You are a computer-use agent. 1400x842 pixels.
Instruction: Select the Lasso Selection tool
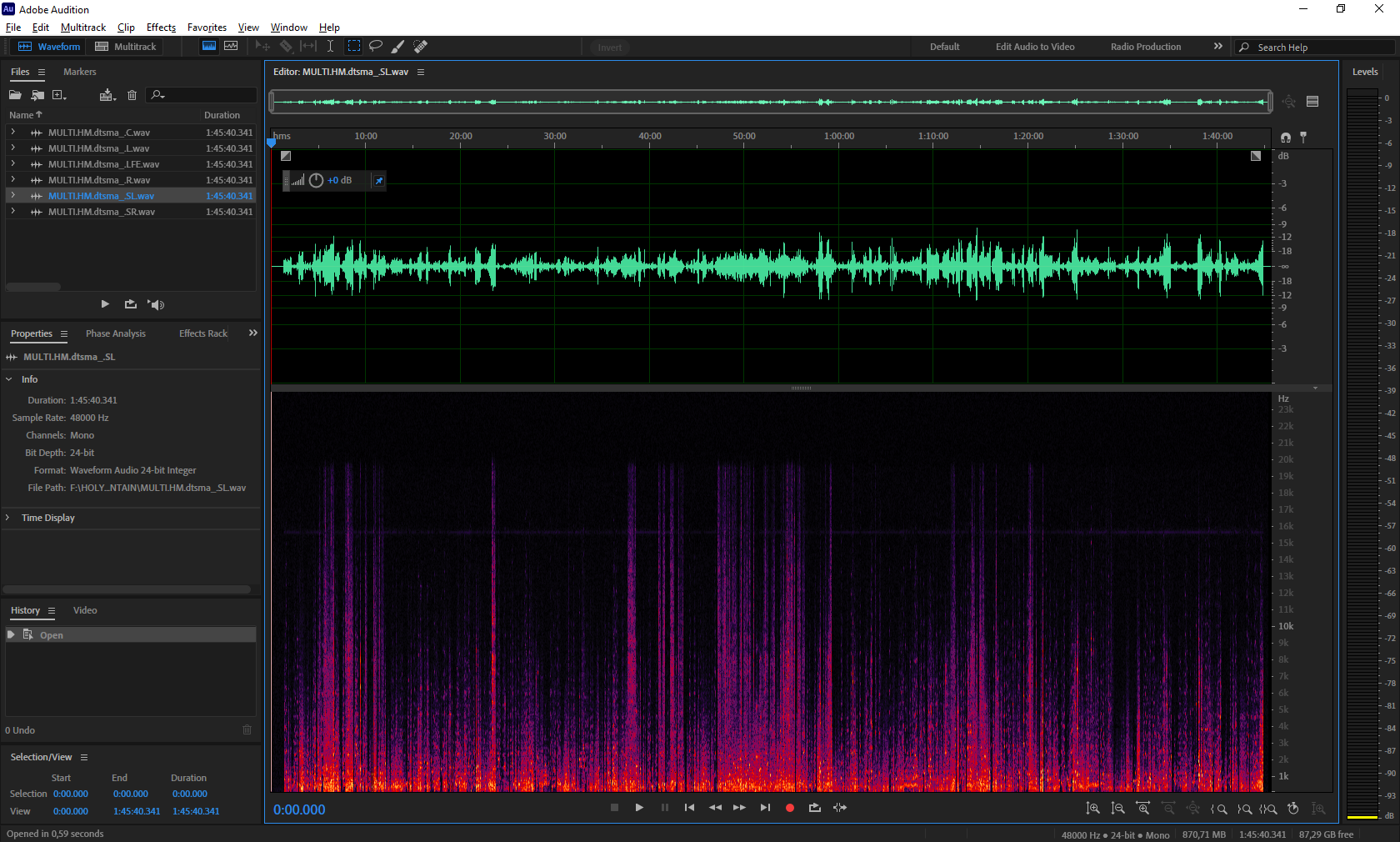tap(376, 47)
